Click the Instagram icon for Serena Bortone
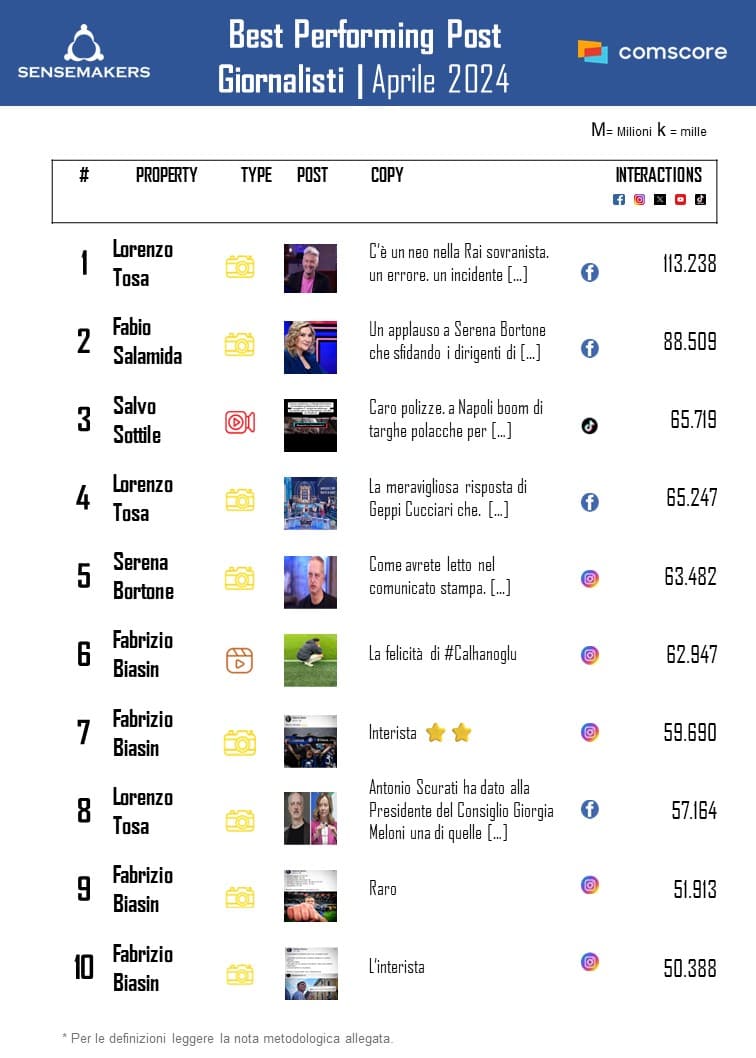Image resolution: width=756 pixels, height=1058 pixels. coord(590,578)
